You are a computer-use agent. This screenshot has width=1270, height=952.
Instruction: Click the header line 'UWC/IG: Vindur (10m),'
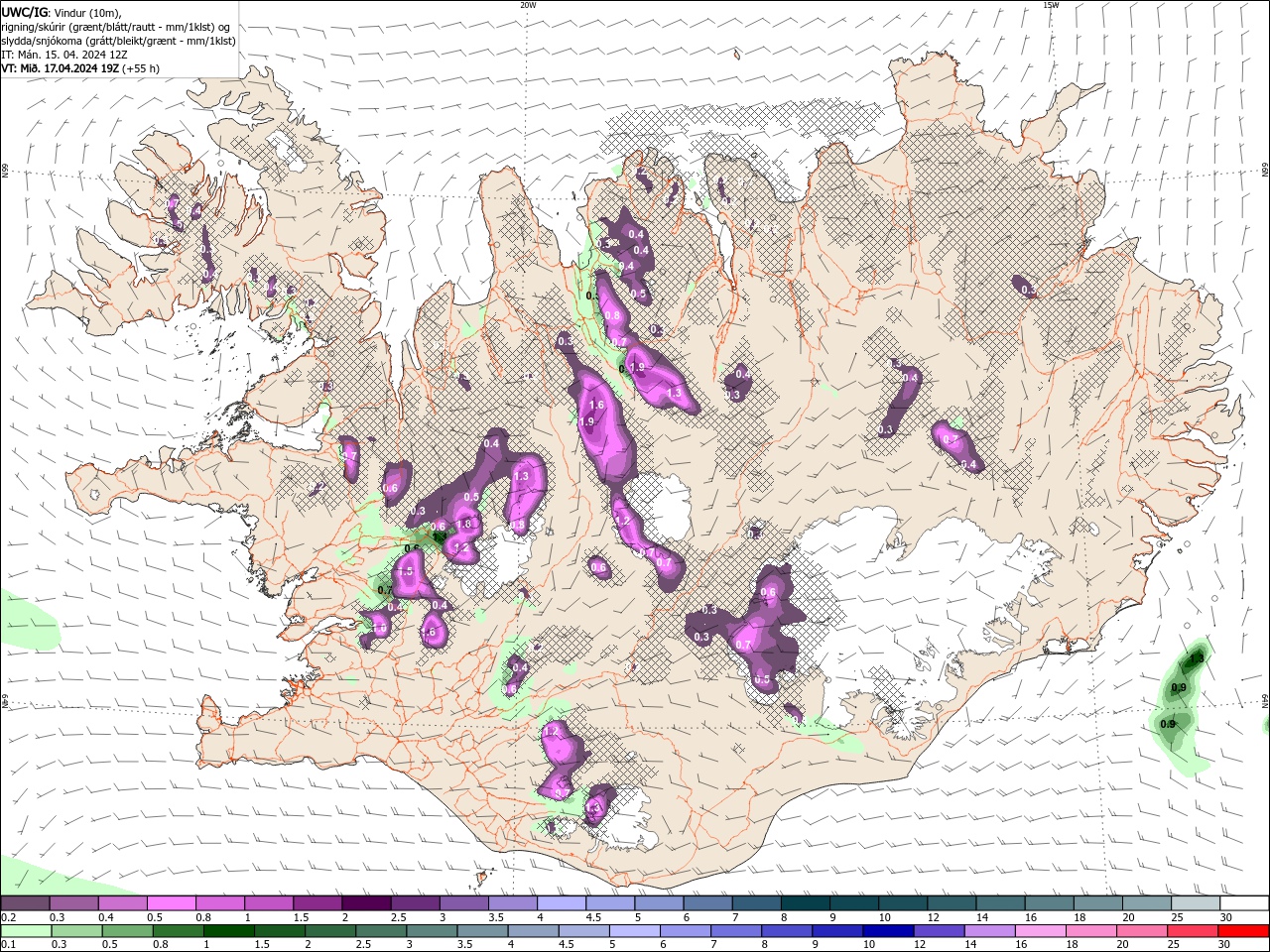[61, 12]
